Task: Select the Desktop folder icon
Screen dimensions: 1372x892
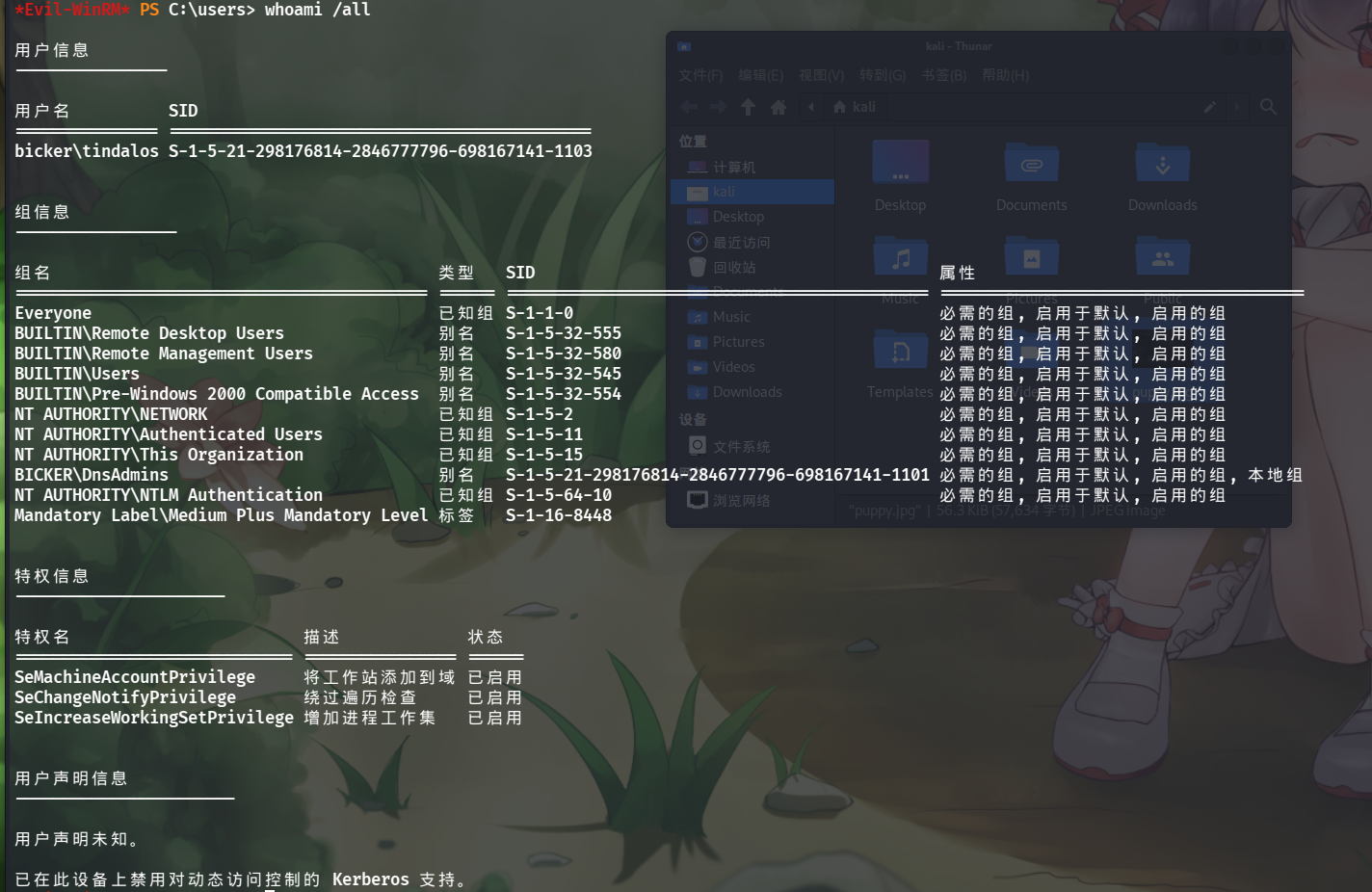Action: click(901, 163)
